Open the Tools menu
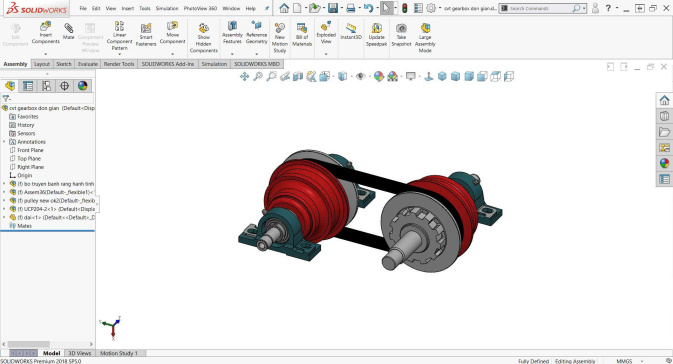The width and height of the screenshot is (673, 364). pyautogui.click(x=145, y=8)
